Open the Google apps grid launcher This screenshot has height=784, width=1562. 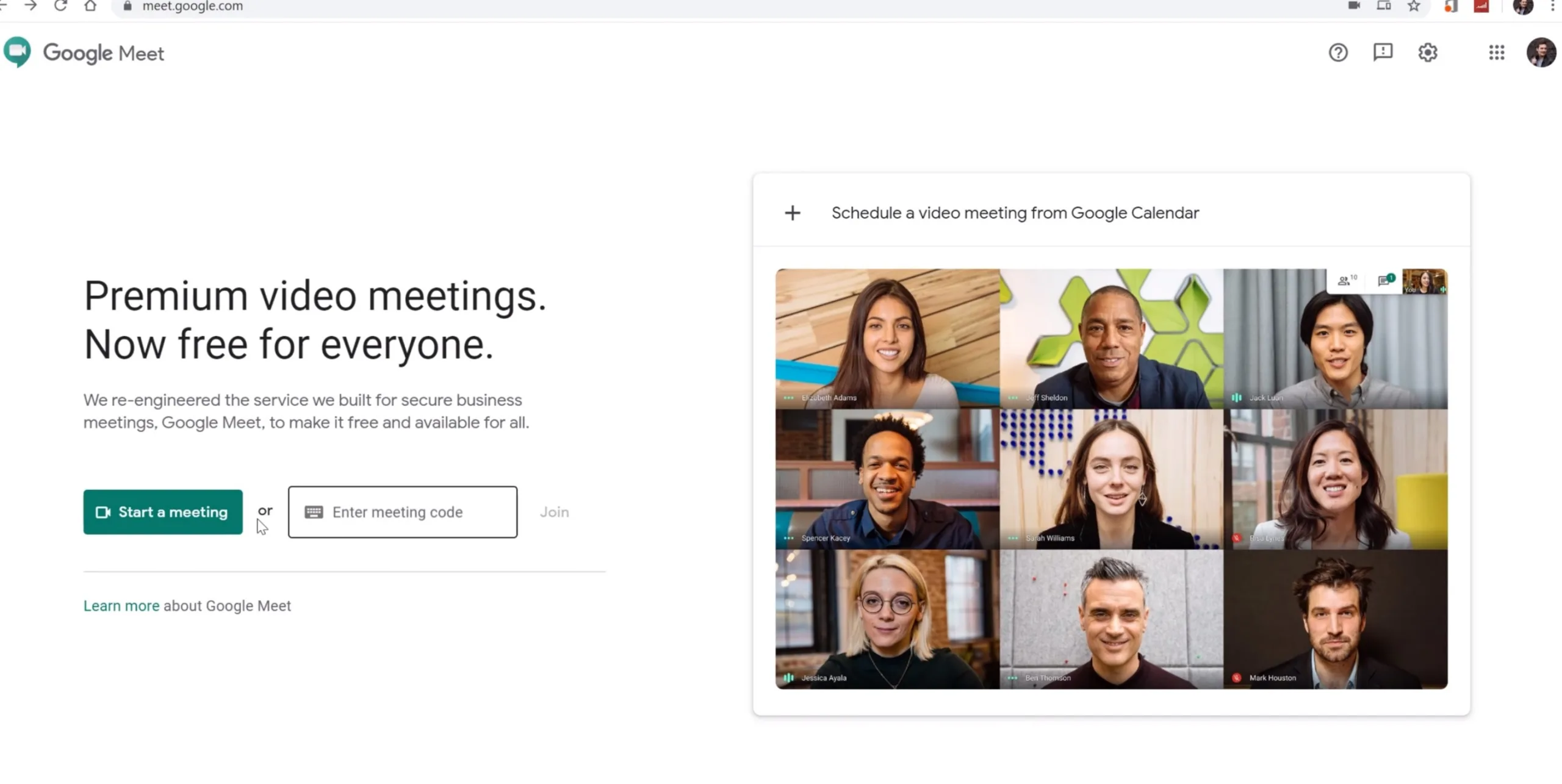[x=1496, y=52]
